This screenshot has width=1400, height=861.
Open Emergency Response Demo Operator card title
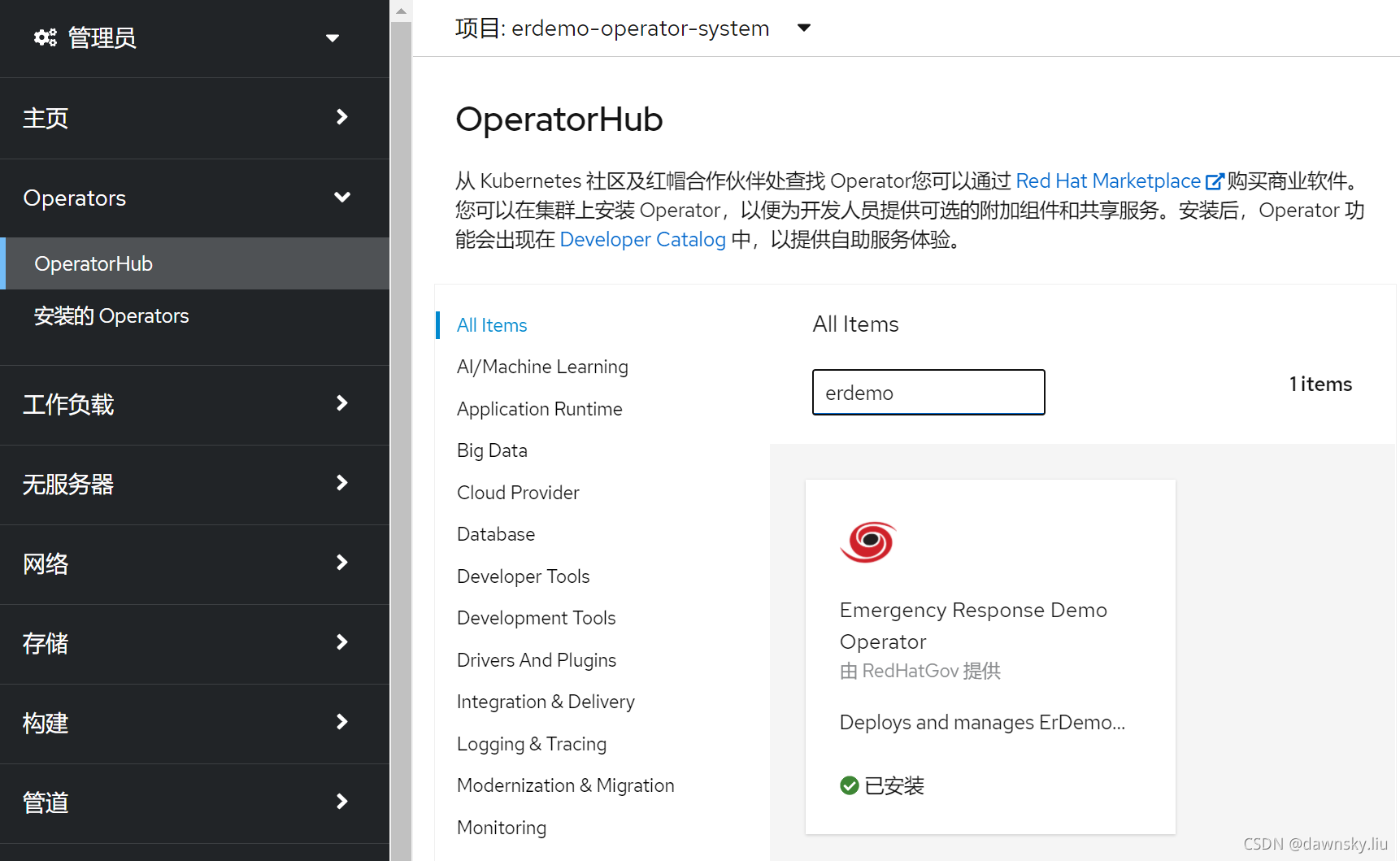click(973, 626)
